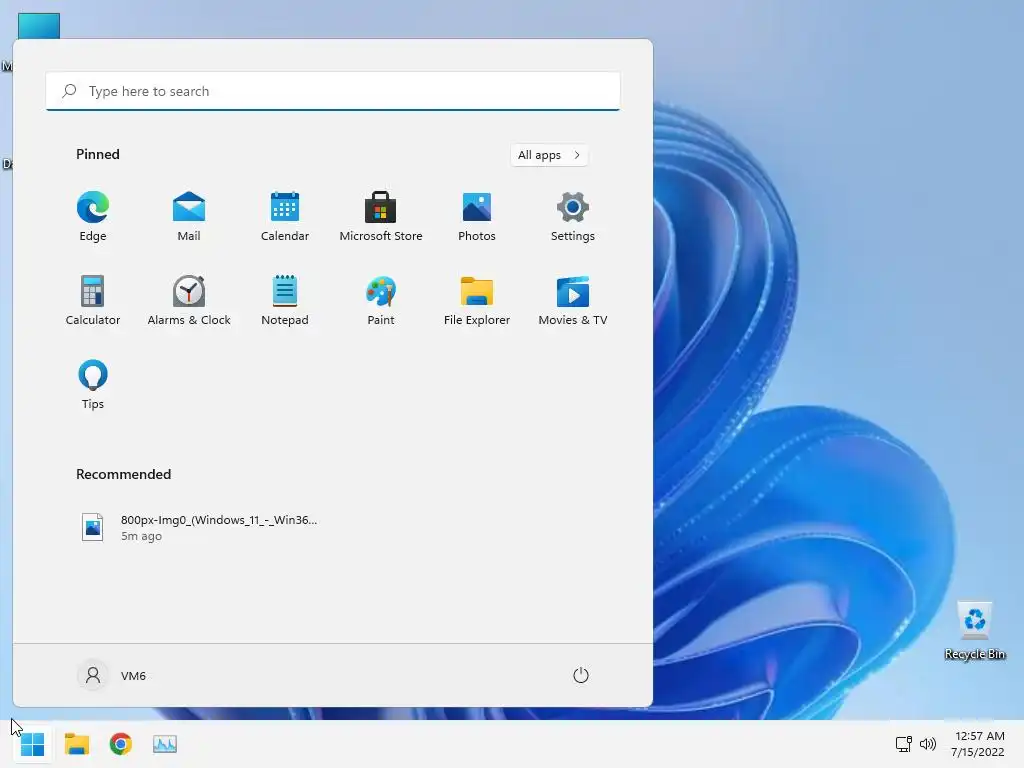Launch Notepad from pinned apps
1024x768 pixels.
click(x=285, y=300)
